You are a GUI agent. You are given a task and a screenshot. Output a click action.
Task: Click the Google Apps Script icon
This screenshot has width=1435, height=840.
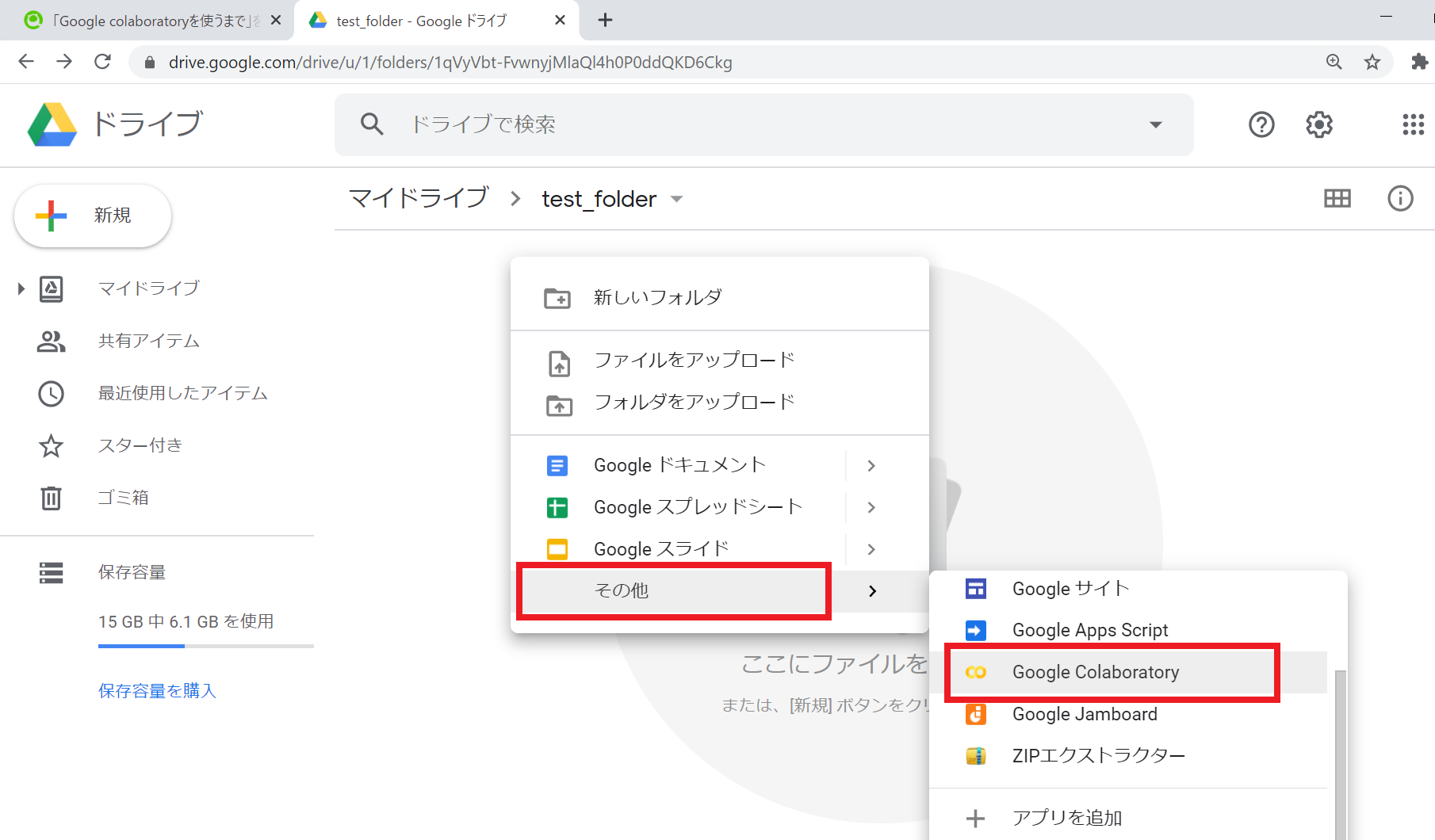coord(976,630)
